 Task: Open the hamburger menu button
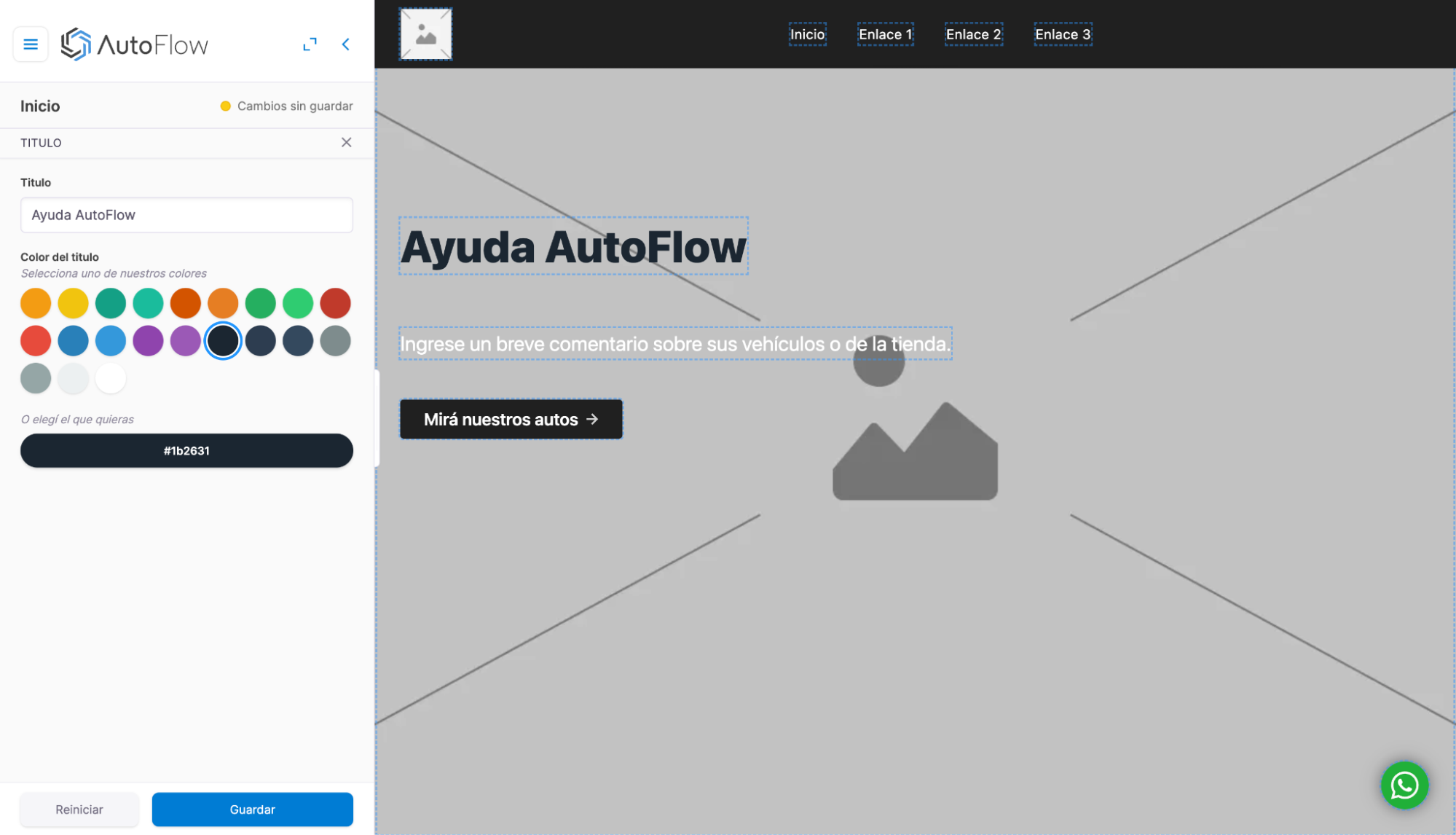pyautogui.click(x=31, y=44)
